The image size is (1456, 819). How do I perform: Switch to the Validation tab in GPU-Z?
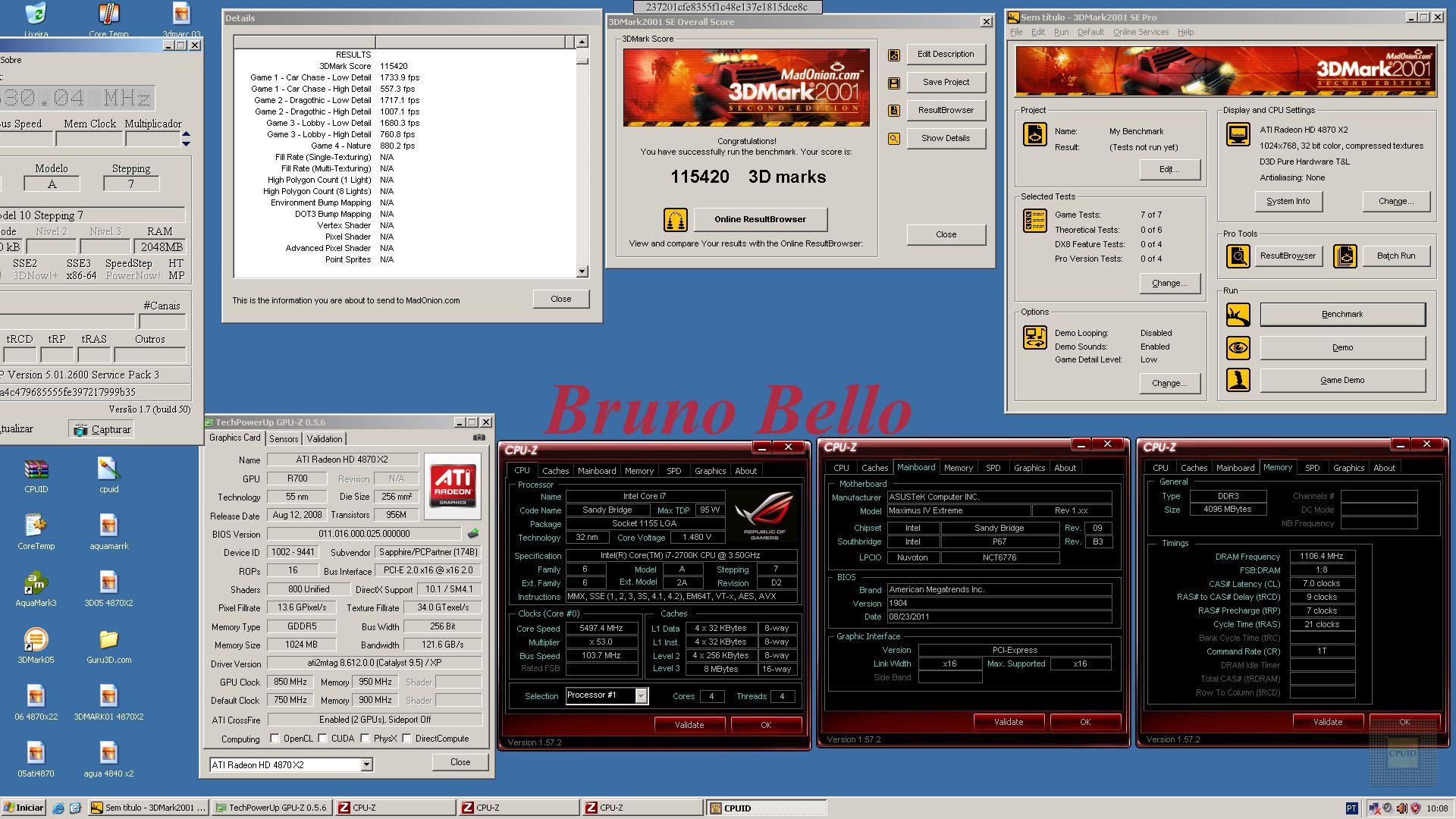(x=325, y=439)
